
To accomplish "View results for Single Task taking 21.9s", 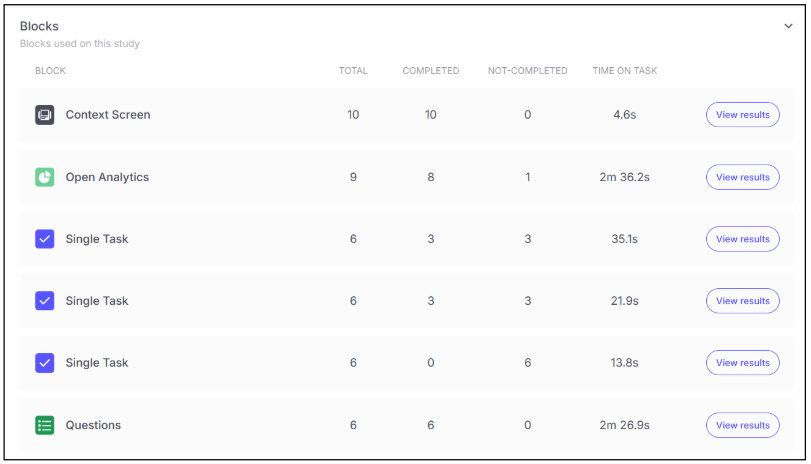I will tap(742, 301).
